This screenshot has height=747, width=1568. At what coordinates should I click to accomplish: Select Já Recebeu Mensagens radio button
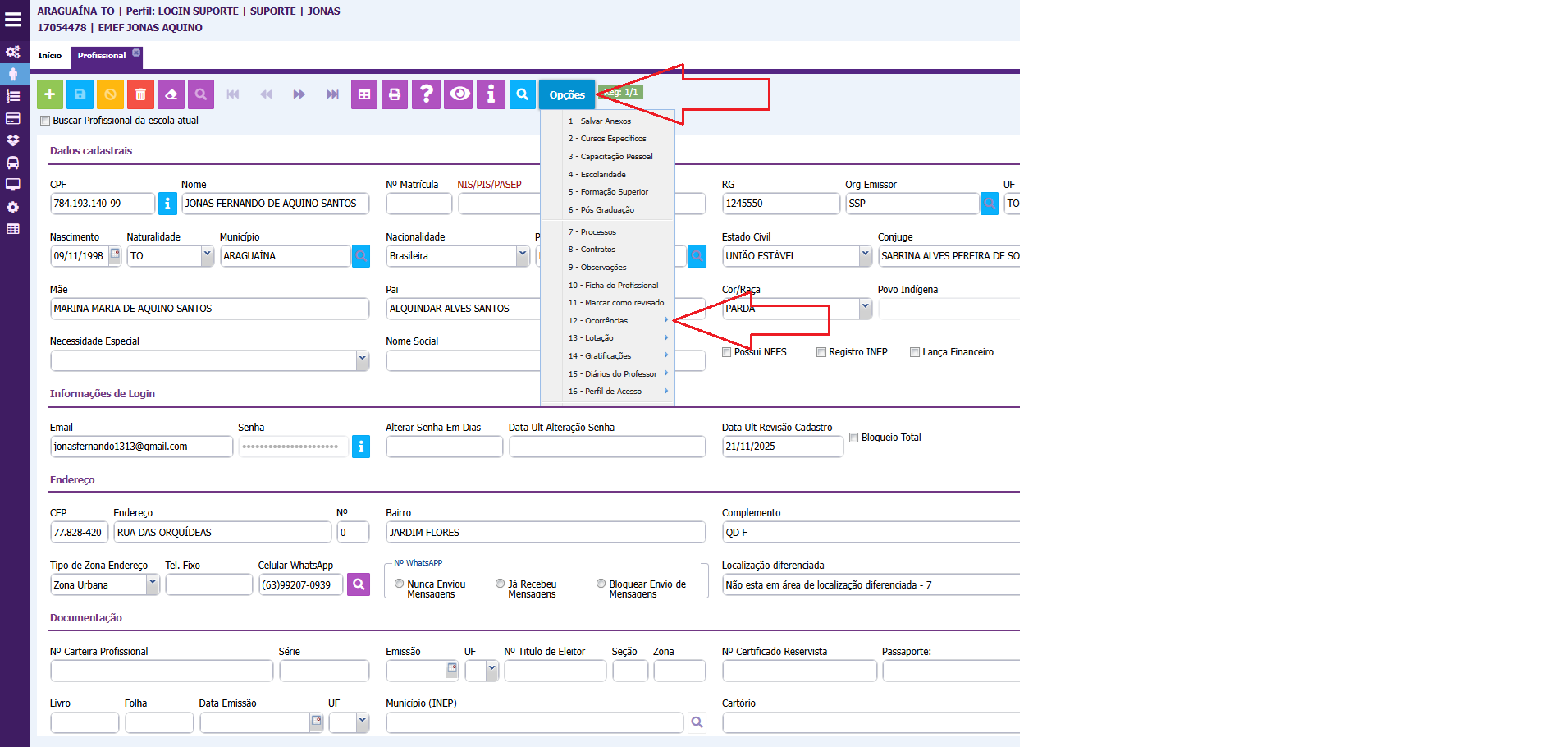[500, 584]
